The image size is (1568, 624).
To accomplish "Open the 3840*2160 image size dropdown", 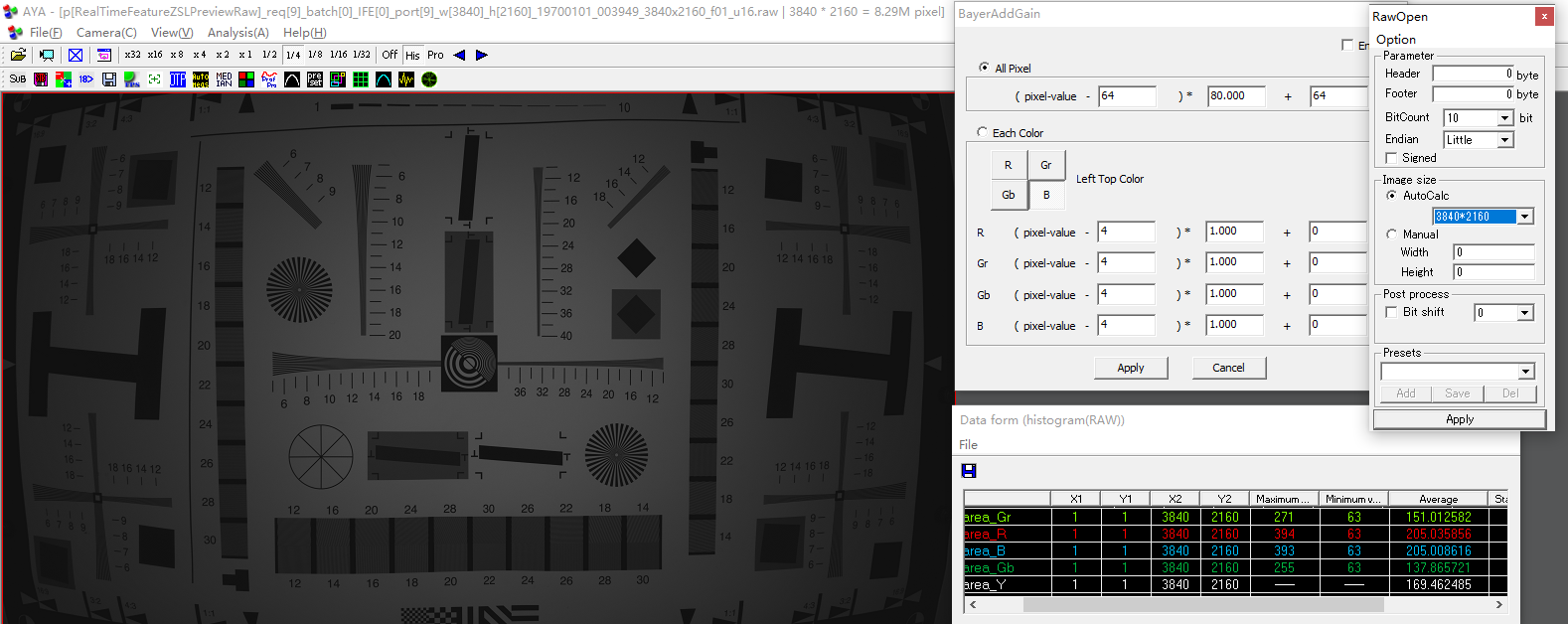I will (x=1525, y=217).
